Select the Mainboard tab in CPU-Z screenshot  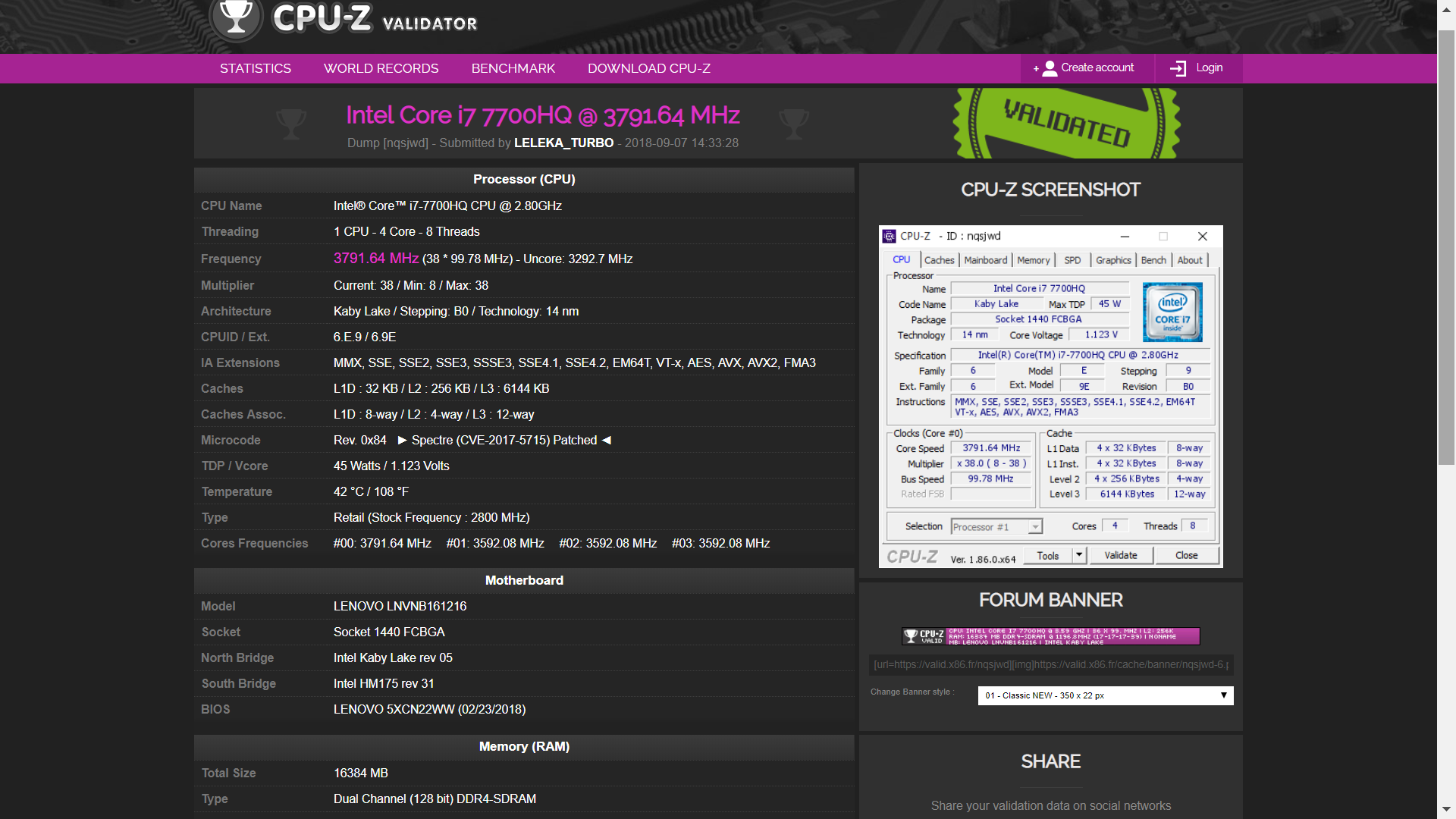tap(986, 260)
